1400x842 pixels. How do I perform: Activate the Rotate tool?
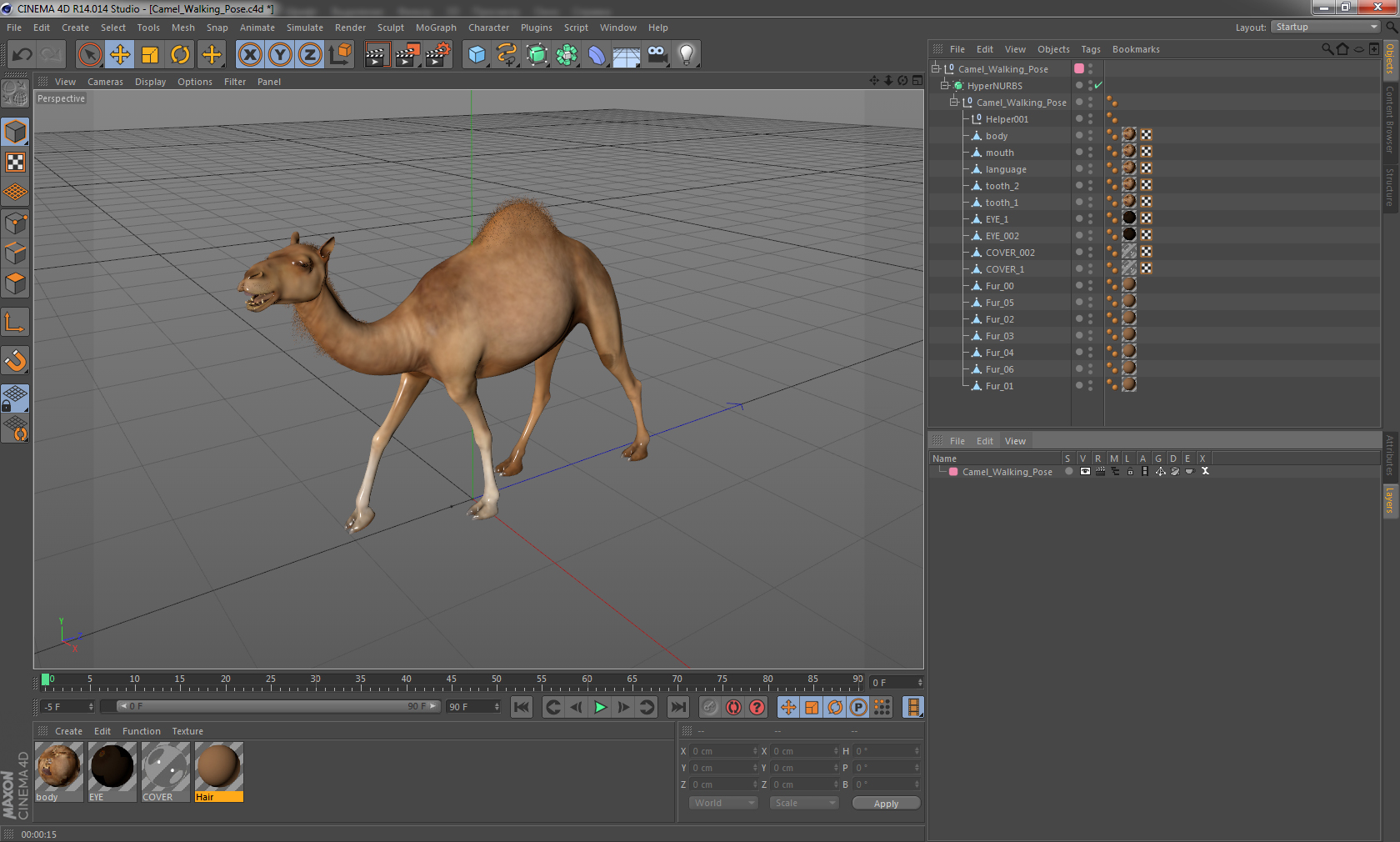[x=180, y=55]
